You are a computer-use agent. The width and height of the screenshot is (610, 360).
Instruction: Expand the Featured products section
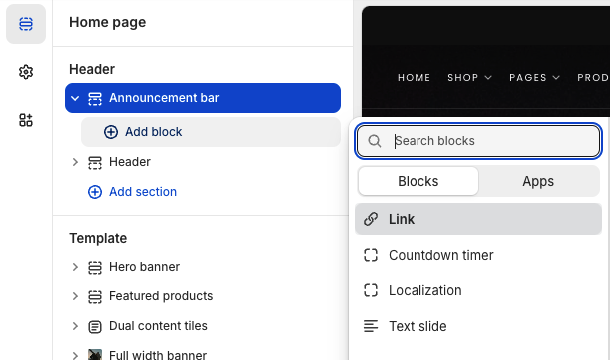[x=75, y=297]
